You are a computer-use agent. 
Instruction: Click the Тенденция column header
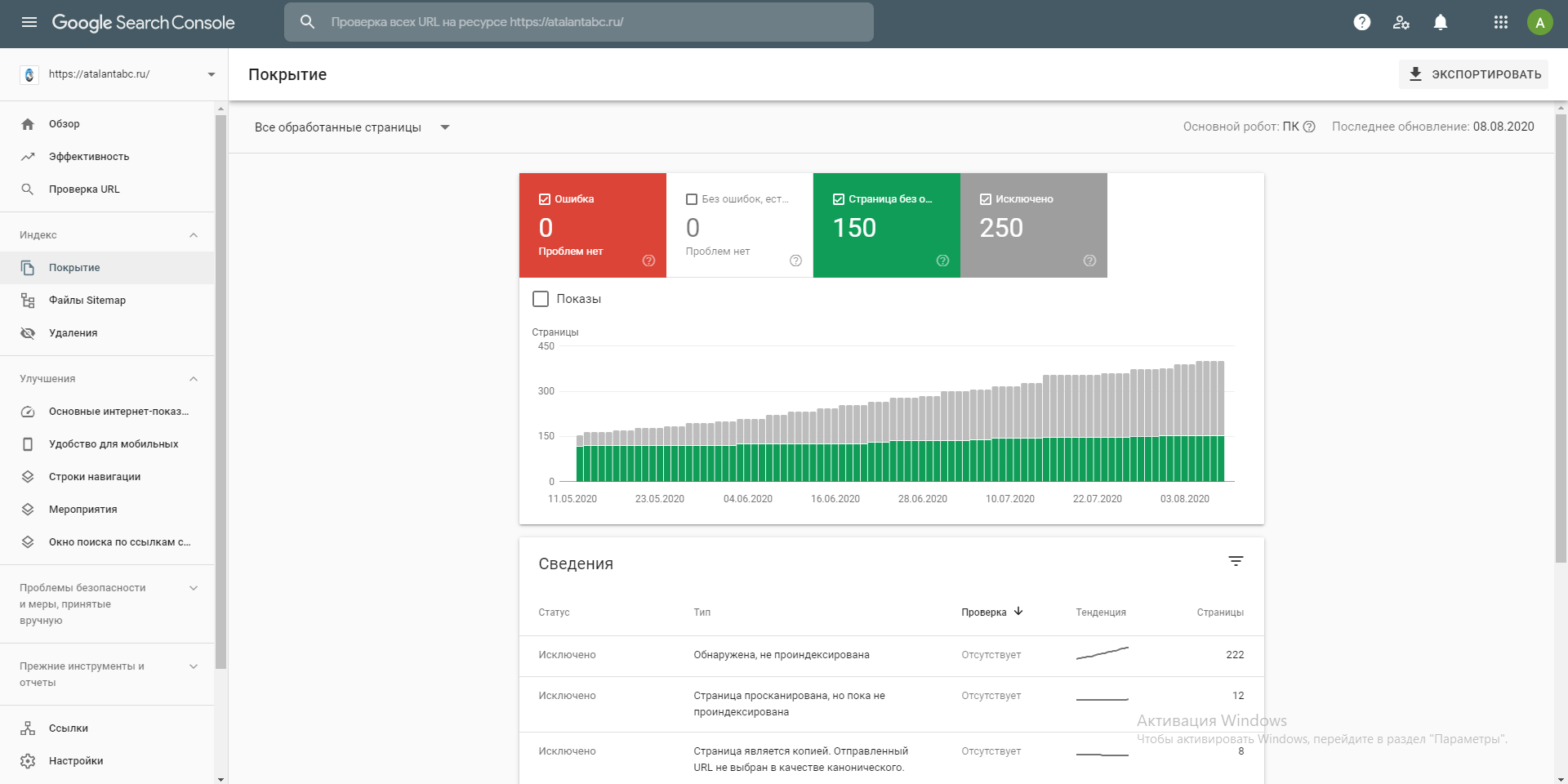click(x=1101, y=612)
